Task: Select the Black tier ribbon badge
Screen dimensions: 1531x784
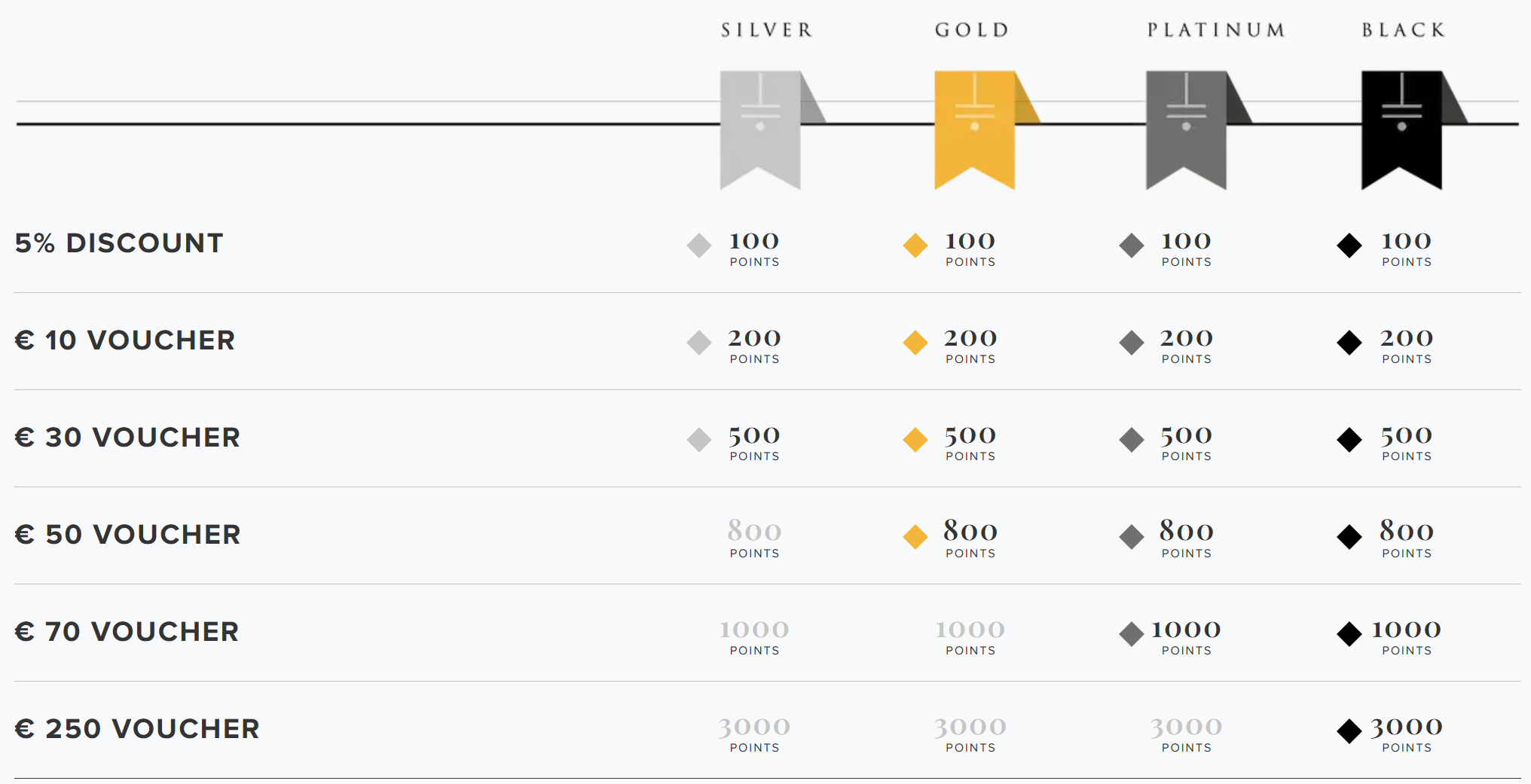Action: coord(1401,130)
